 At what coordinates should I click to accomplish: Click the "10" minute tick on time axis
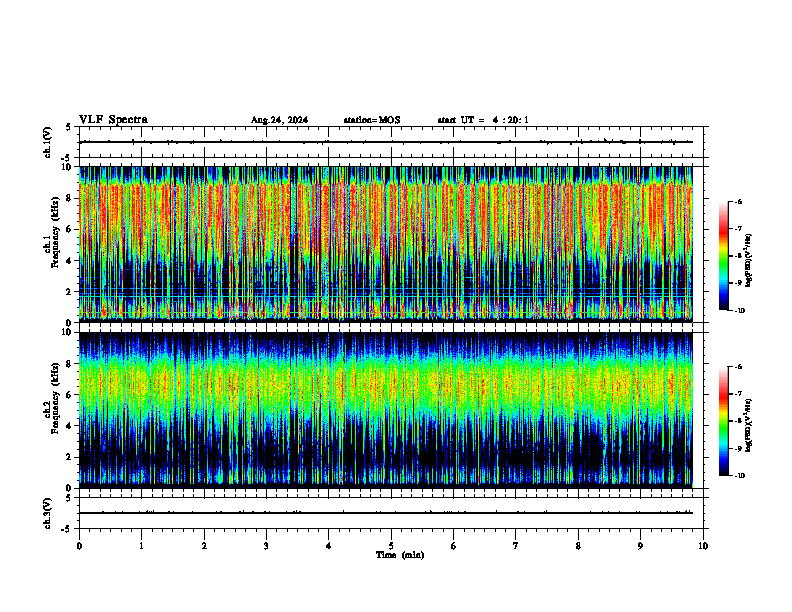[x=703, y=546]
